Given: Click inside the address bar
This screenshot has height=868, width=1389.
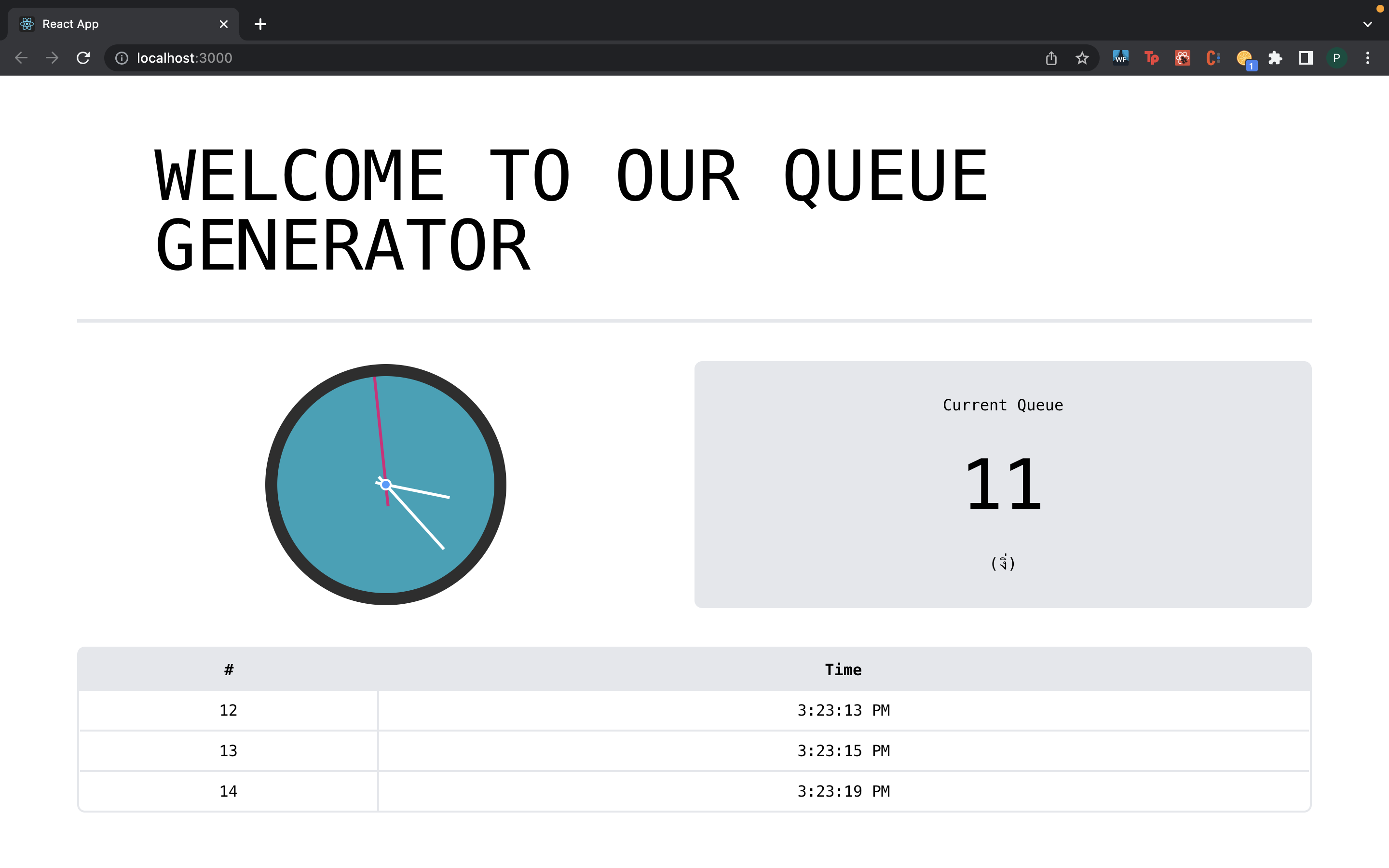Looking at the screenshot, I should click(x=344, y=57).
